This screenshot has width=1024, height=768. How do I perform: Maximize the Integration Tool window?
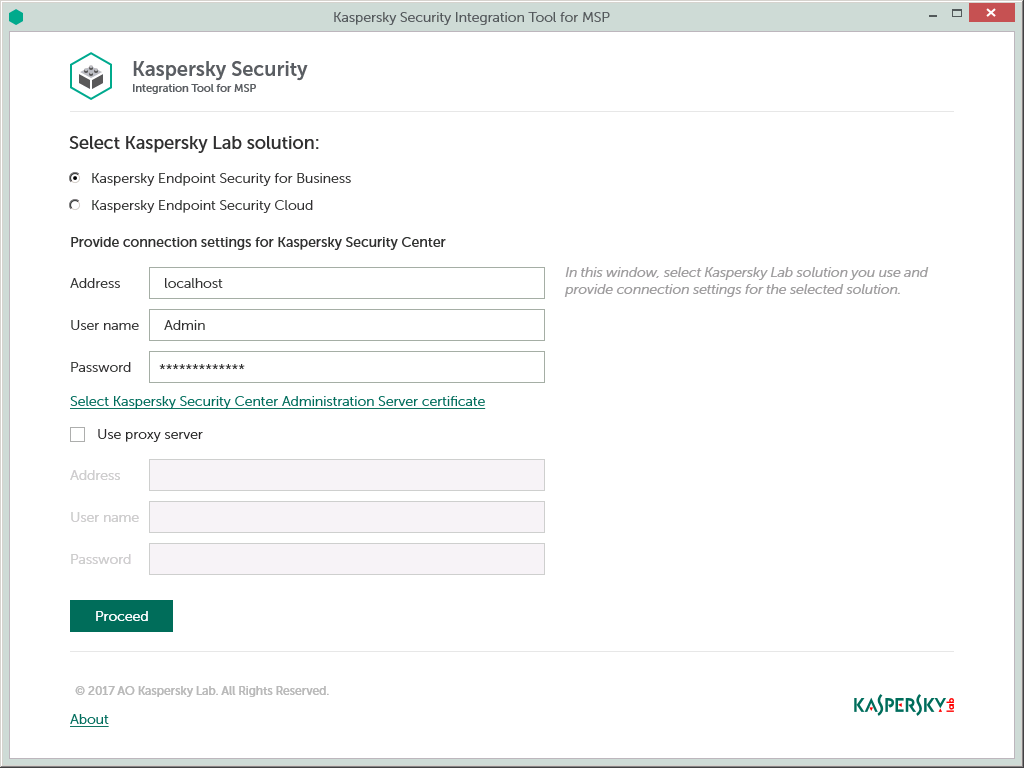click(x=957, y=12)
